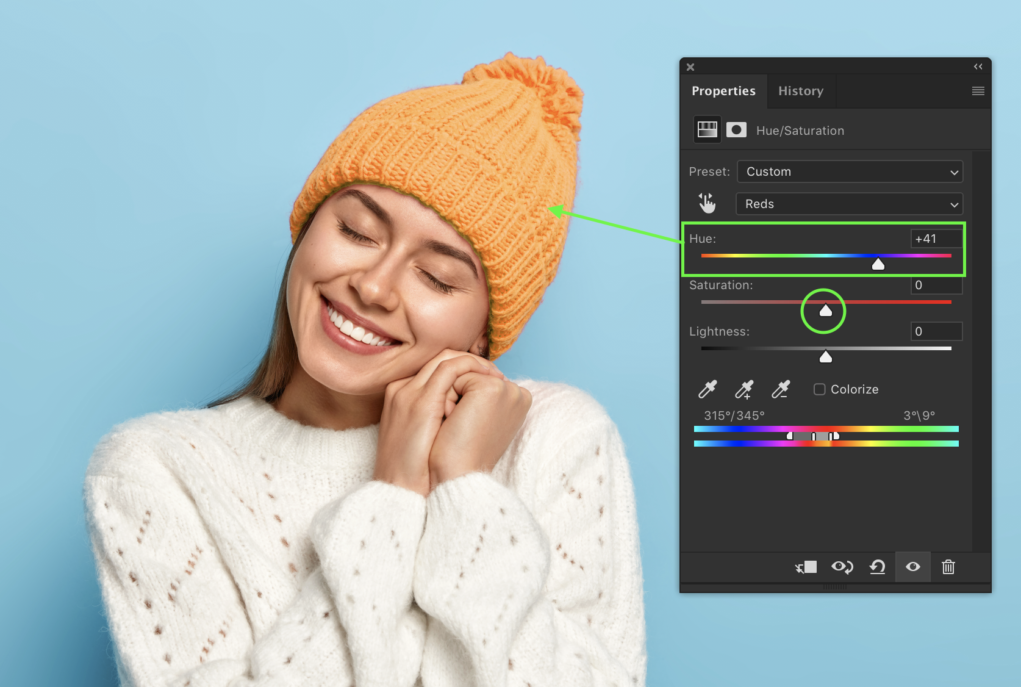Collapse the panel with double arrows
The width and height of the screenshot is (1021, 687).
point(978,66)
